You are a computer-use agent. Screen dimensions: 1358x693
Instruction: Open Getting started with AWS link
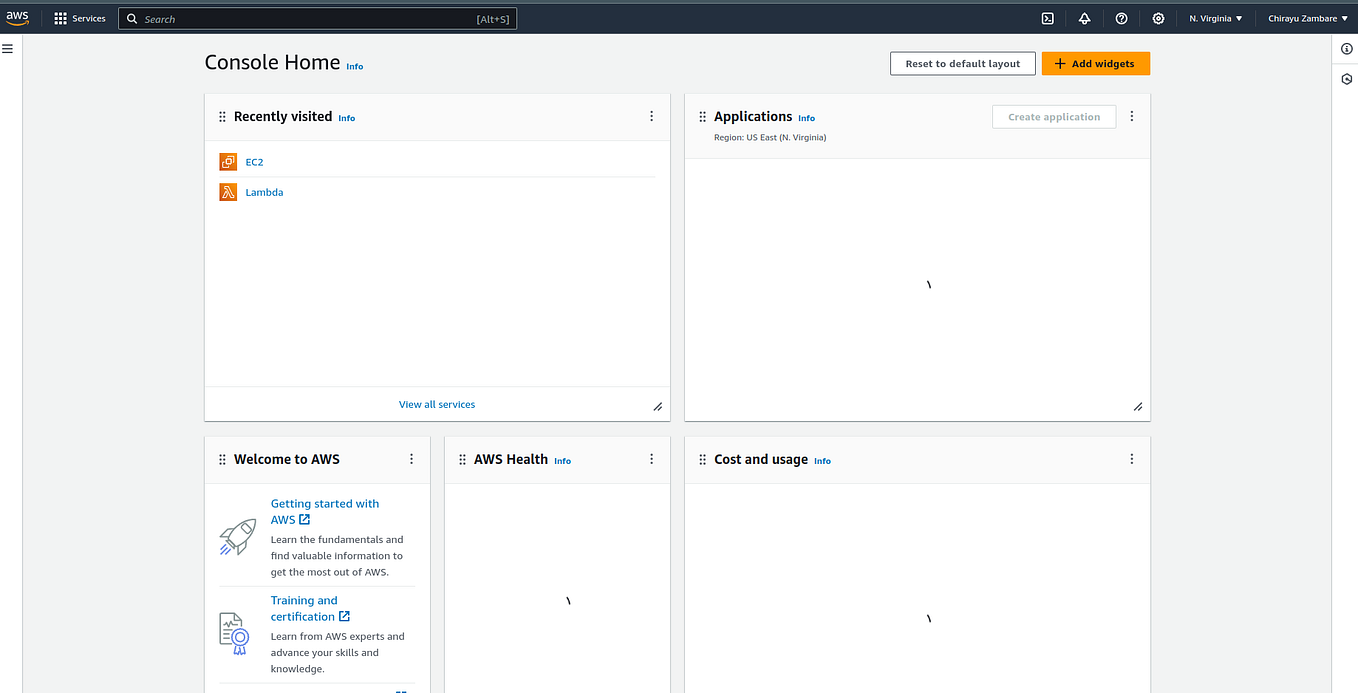(324, 511)
